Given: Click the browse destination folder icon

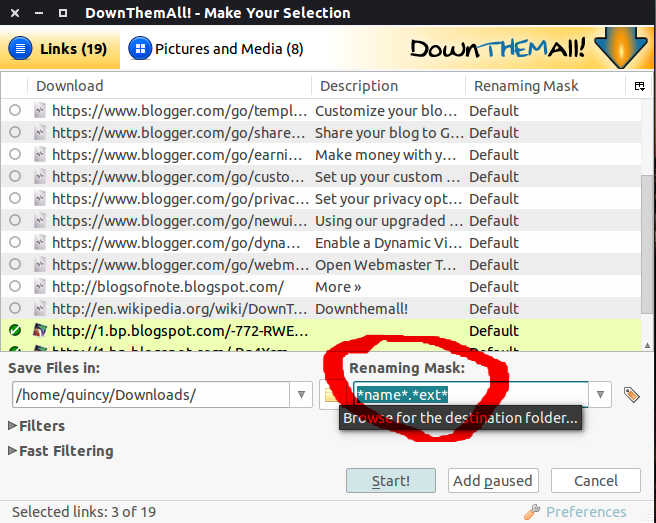Looking at the screenshot, I should tap(331, 395).
